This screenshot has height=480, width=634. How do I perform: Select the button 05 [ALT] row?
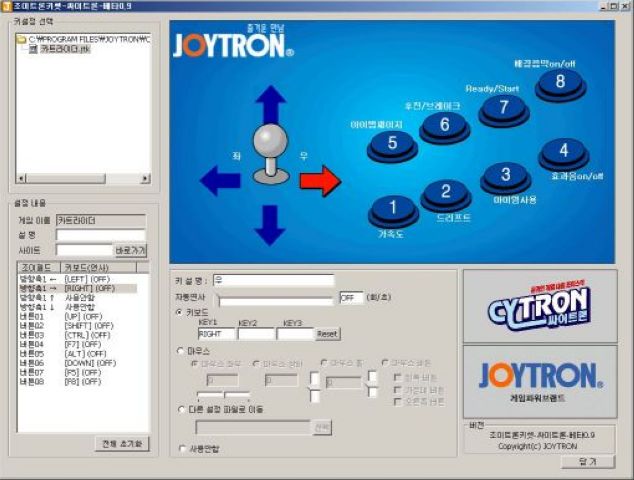click(78, 354)
